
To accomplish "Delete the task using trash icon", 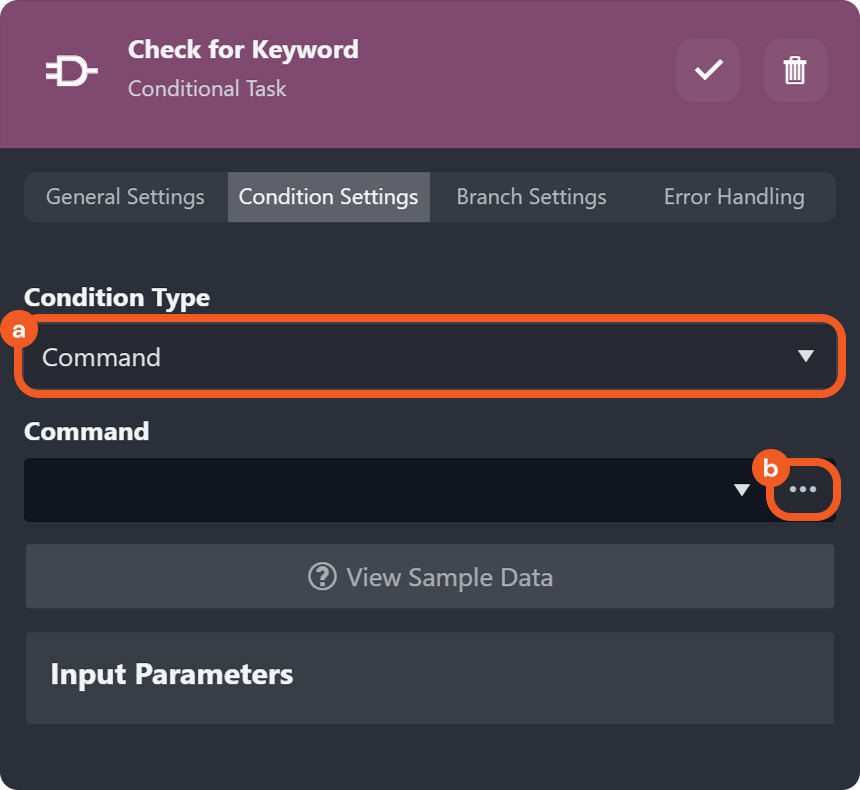I will tap(795, 70).
